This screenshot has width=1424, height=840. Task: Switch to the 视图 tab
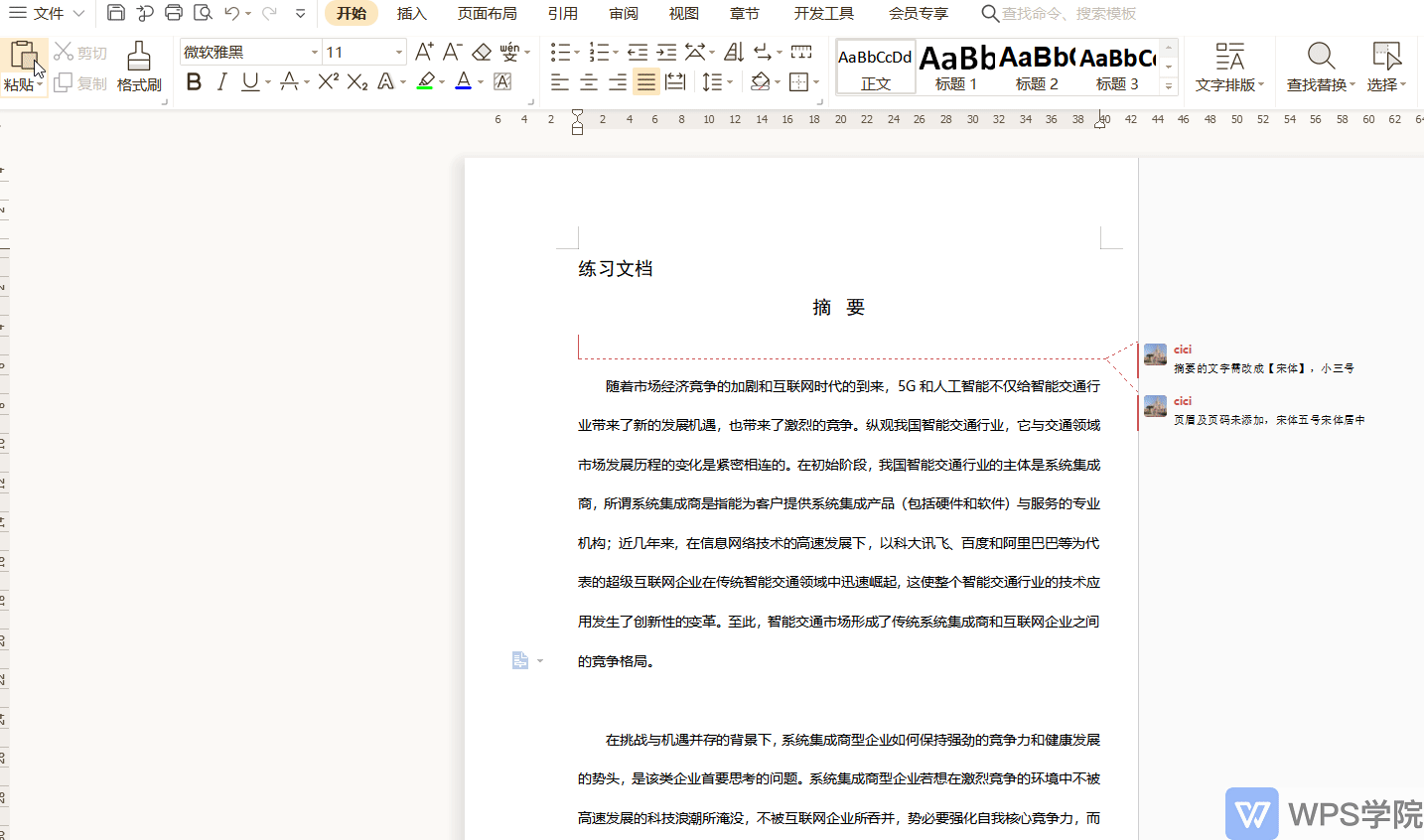(683, 13)
